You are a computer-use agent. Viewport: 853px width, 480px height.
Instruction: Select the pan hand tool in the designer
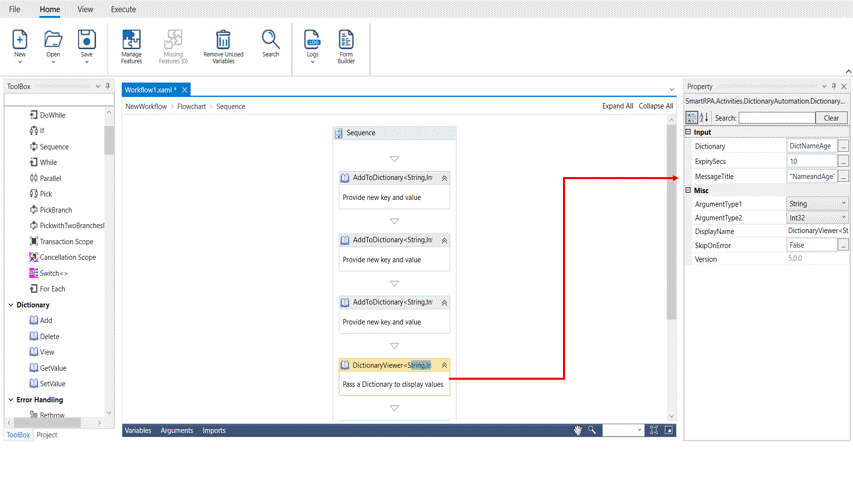click(x=578, y=430)
